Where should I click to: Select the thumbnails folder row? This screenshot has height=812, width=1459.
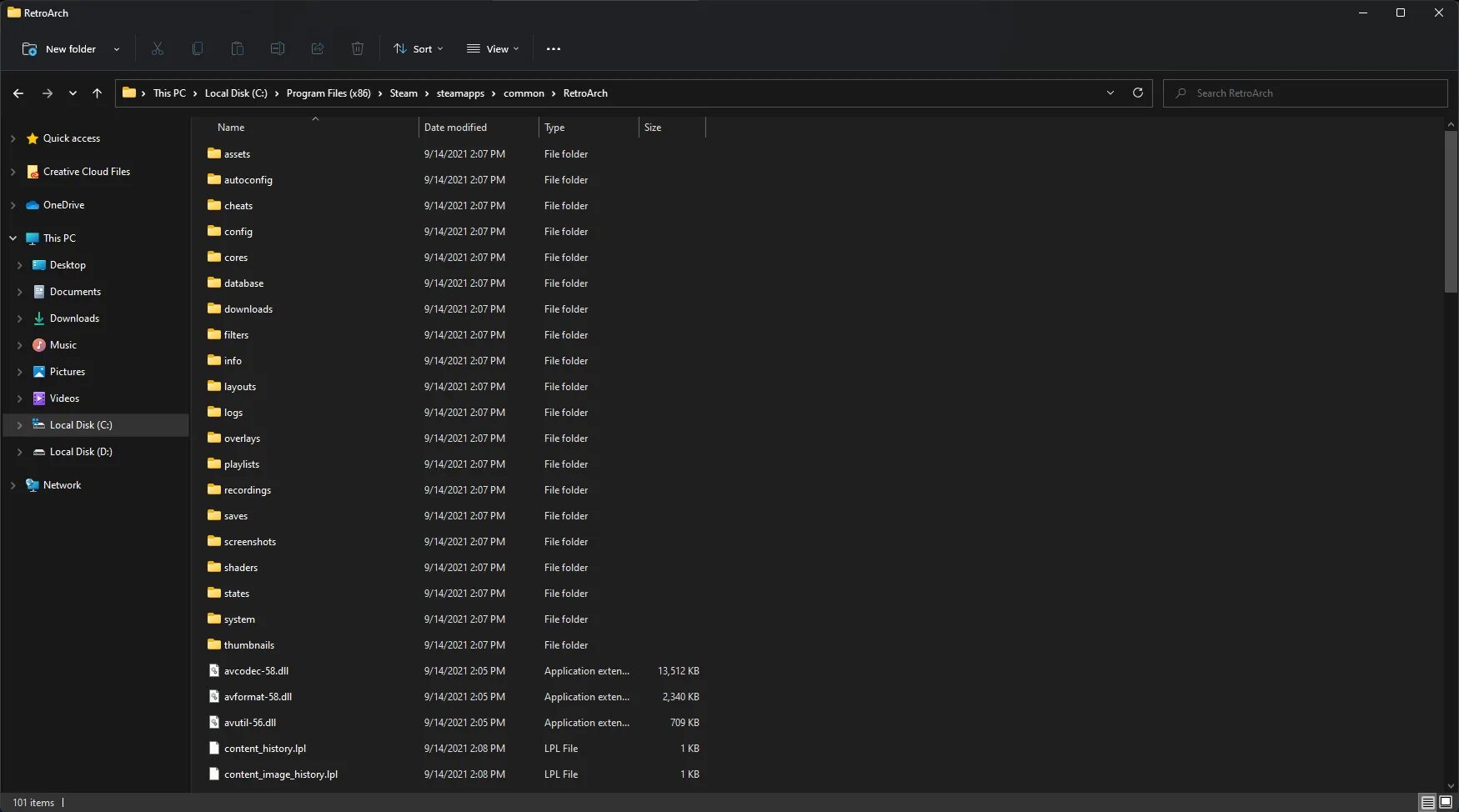tap(454, 645)
